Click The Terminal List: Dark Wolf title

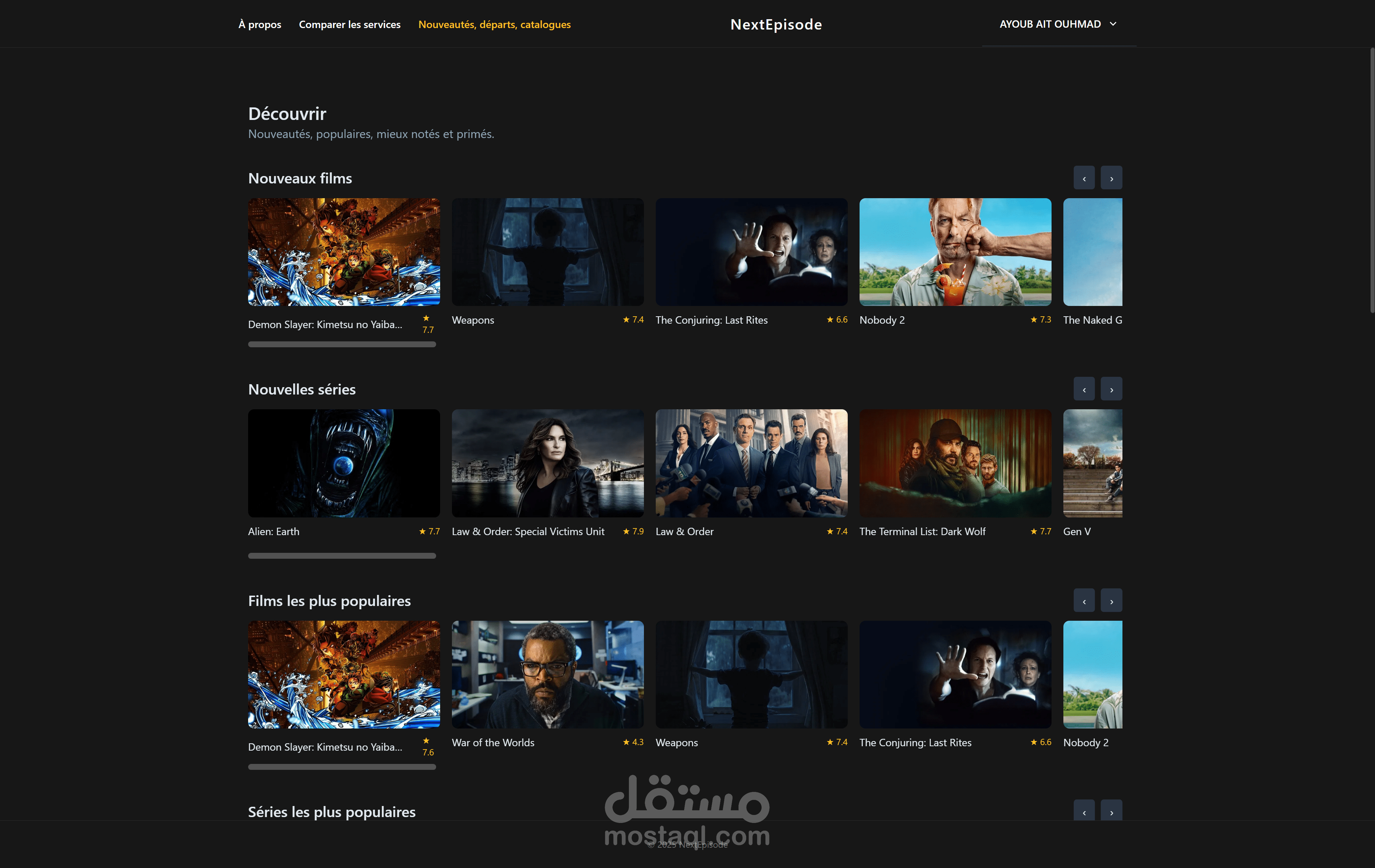(x=922, y=531)
